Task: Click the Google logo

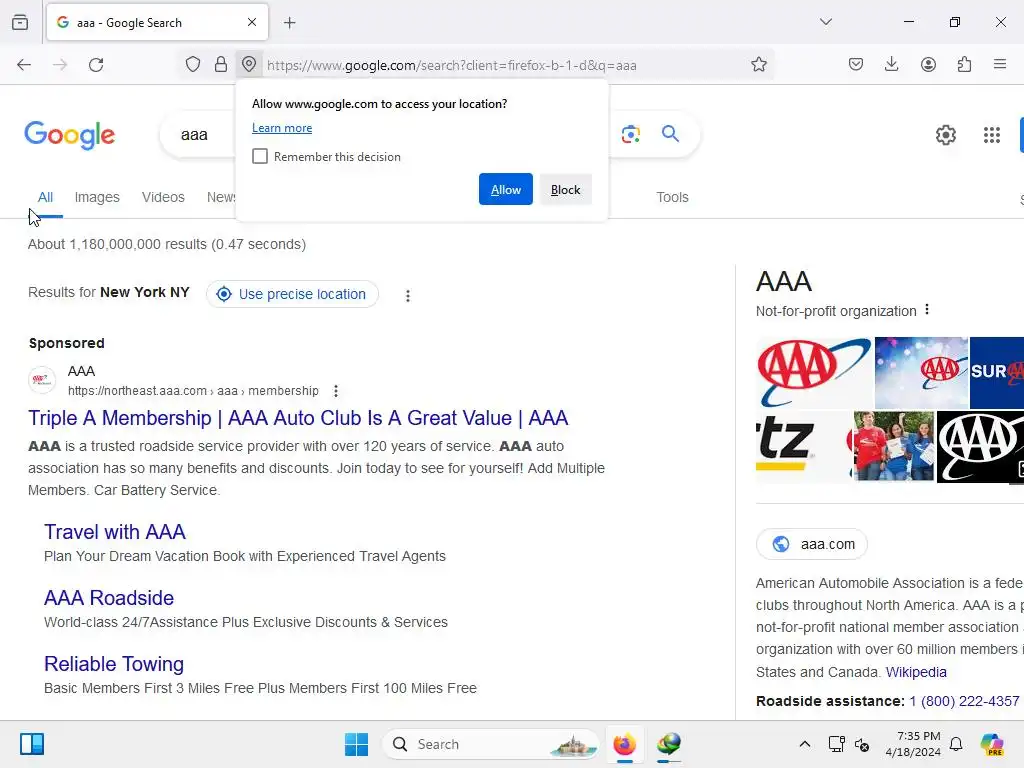Action: click(69, 135)
